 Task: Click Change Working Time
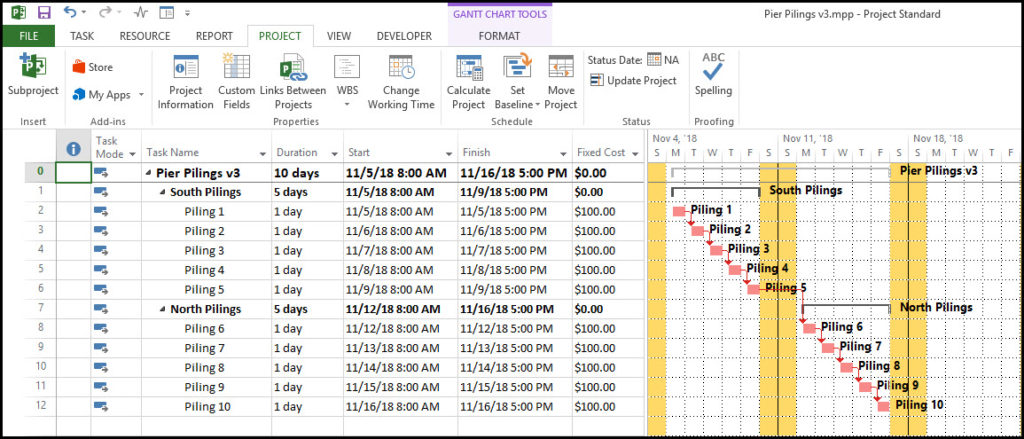[401, 82]
